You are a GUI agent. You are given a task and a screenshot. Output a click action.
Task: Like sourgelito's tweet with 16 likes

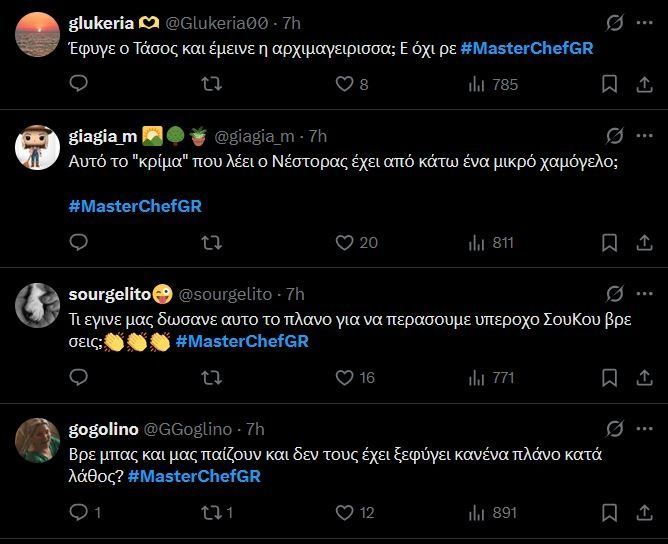(x=345, y=377)
